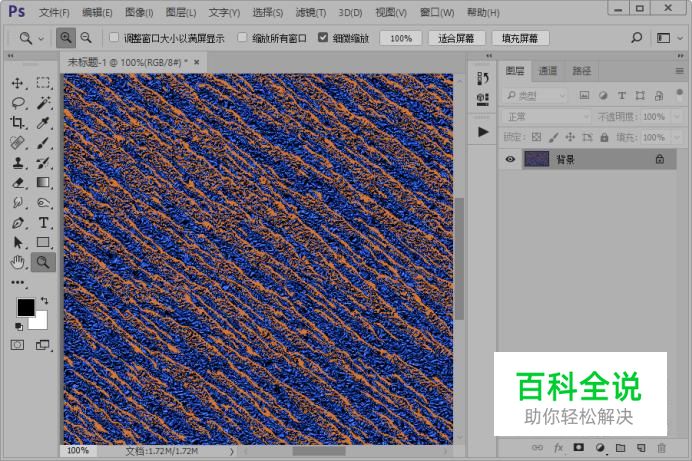Choose Zoom Out mode in options bar
Image resolution: width=692 pixels, height=461 pixels.
(86, 38)
